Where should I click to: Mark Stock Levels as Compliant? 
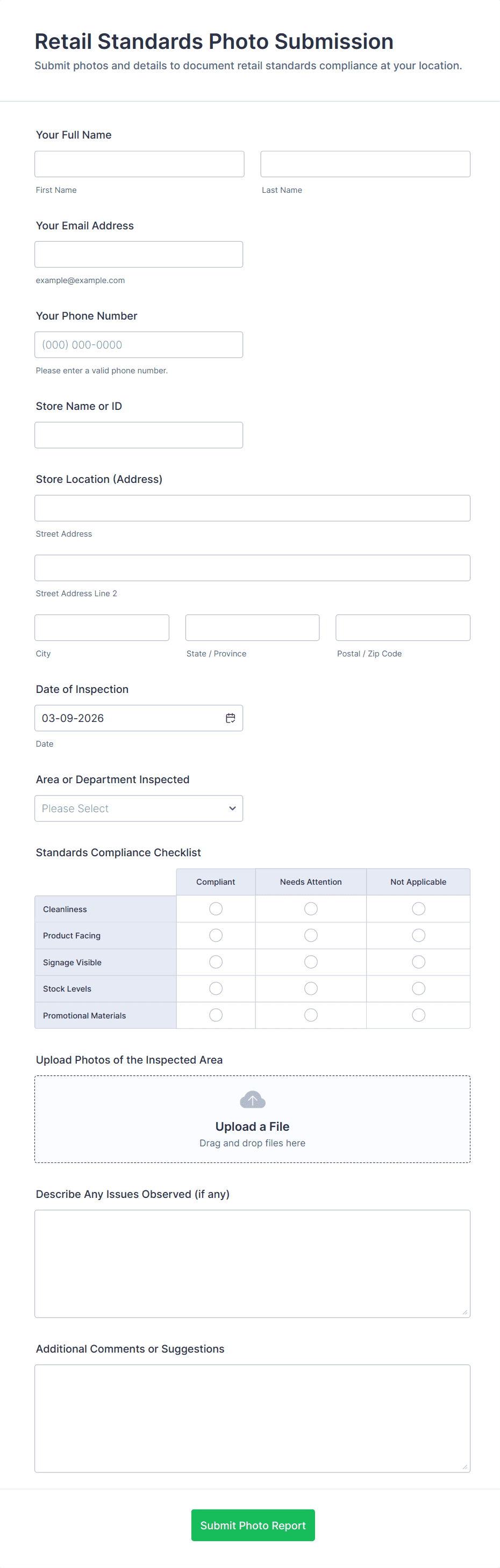pos(216,988)
